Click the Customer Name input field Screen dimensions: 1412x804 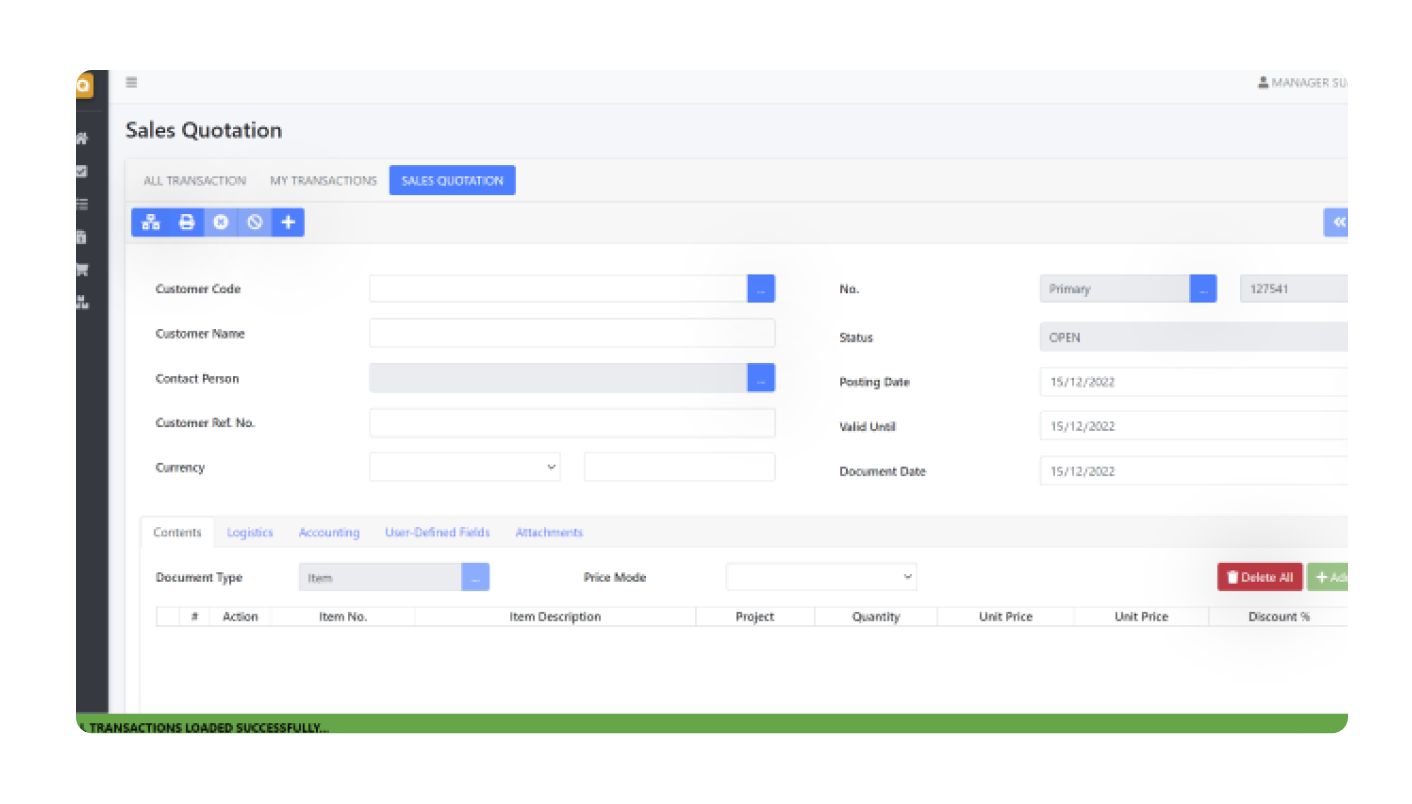coord(571,333)
